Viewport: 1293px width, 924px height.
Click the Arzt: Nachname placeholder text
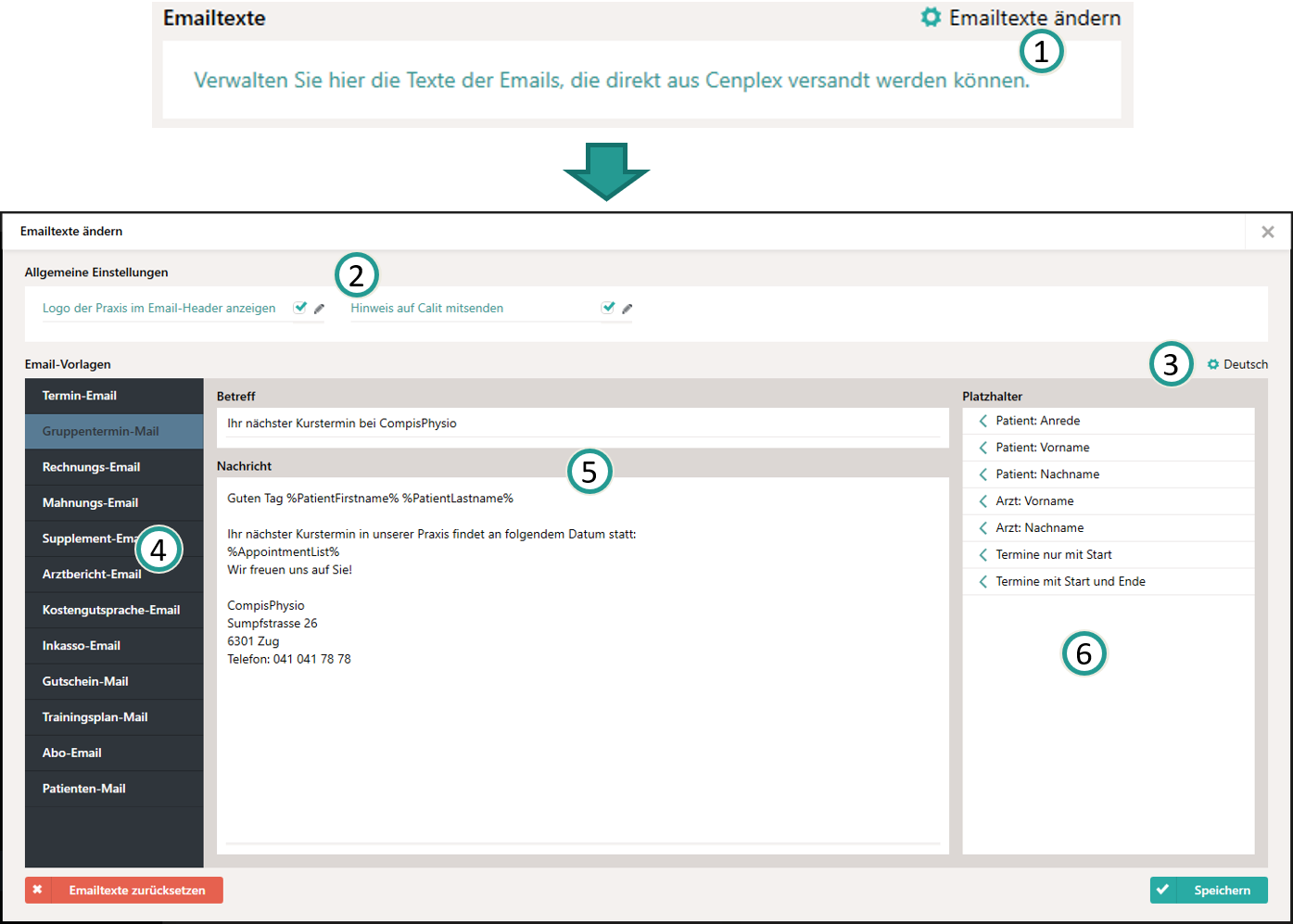point(1040,528)
